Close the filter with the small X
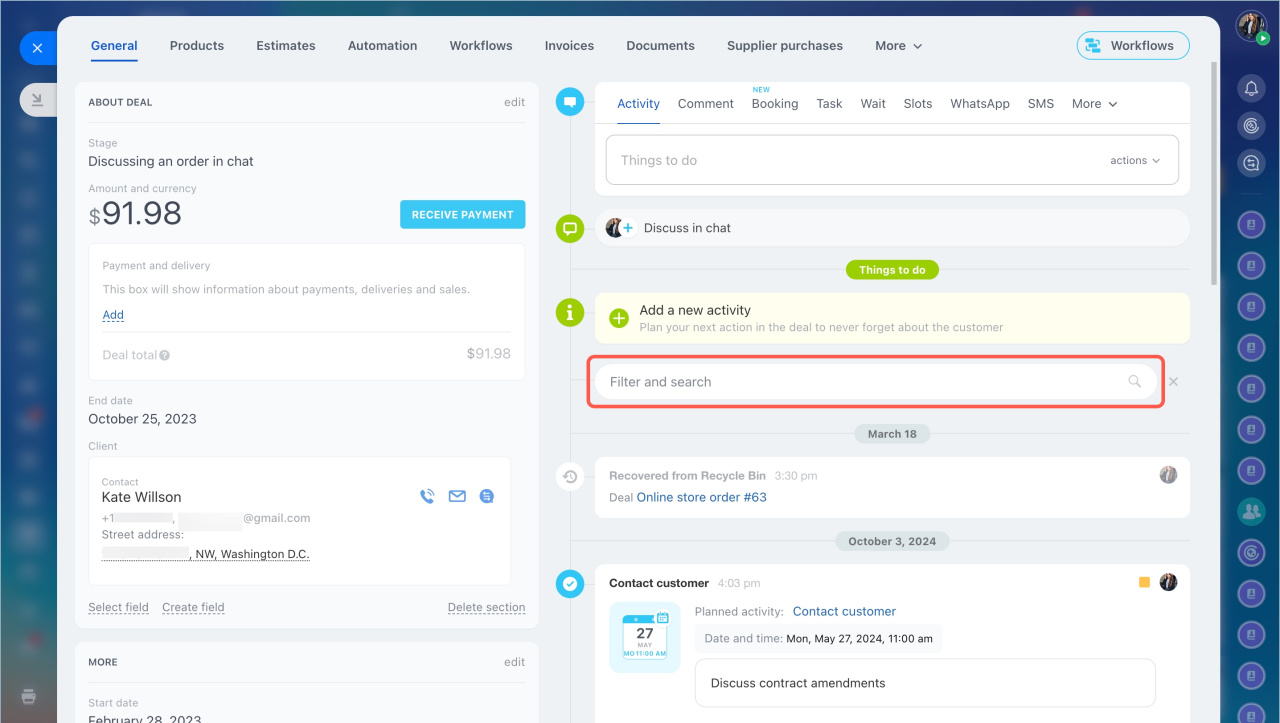The image size is (1280, 723). [x=1174, y=382]
